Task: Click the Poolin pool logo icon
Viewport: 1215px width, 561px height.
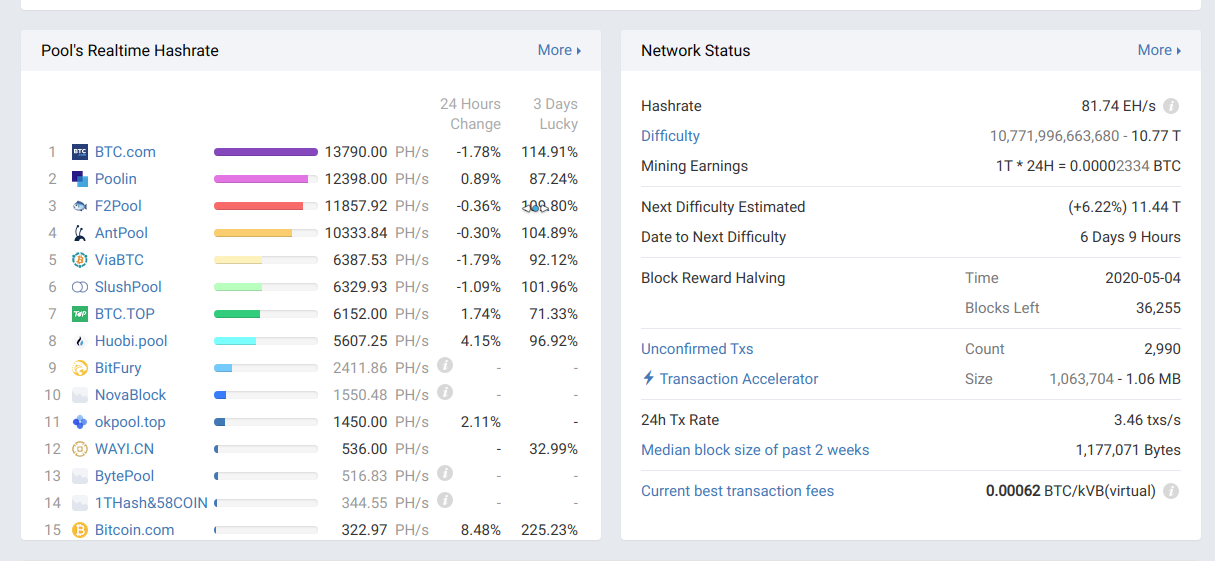Action: pyautogui.click(x=80, y=179)
